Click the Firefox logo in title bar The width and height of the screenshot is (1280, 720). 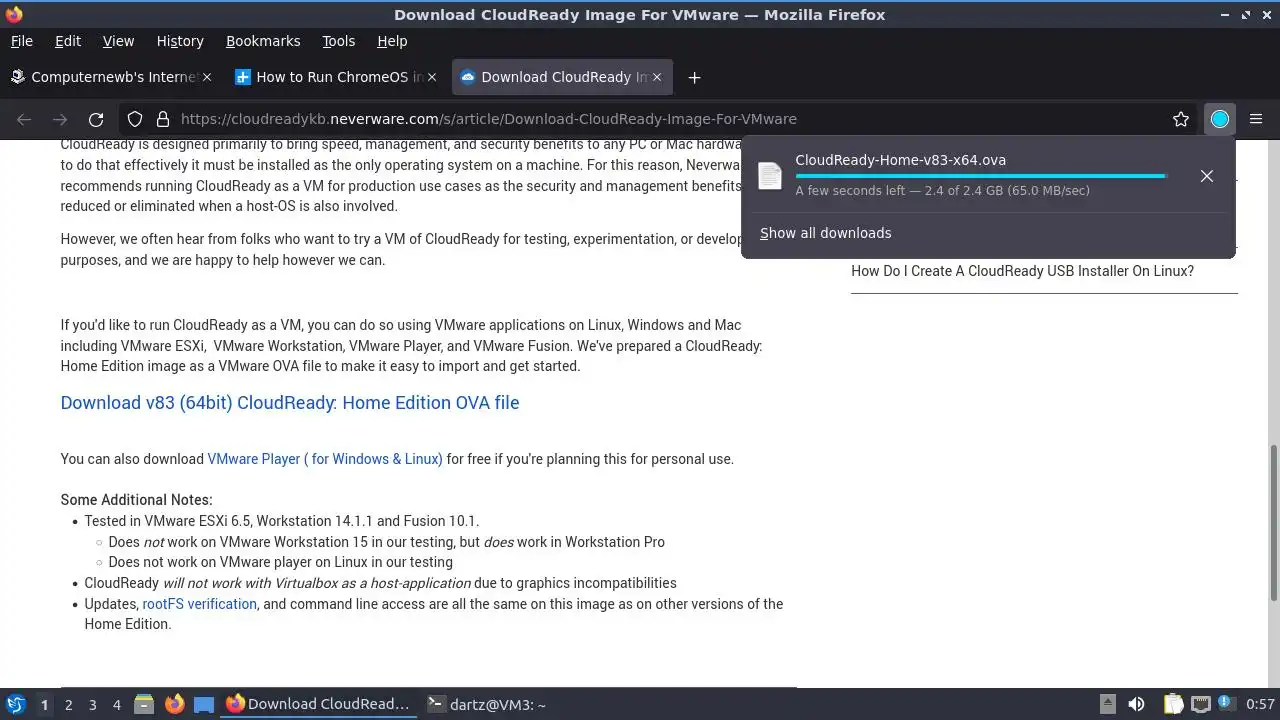click(x=13, y=14)
